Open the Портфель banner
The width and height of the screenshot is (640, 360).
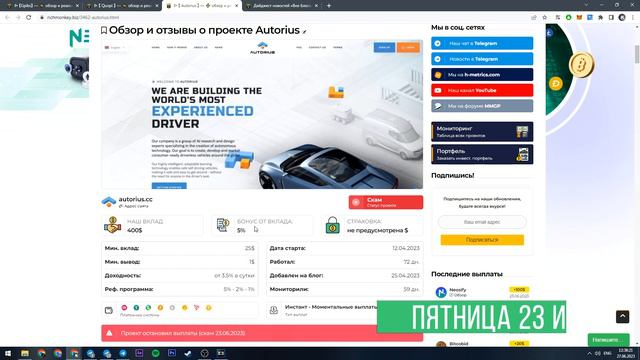[x=482, y=154]
